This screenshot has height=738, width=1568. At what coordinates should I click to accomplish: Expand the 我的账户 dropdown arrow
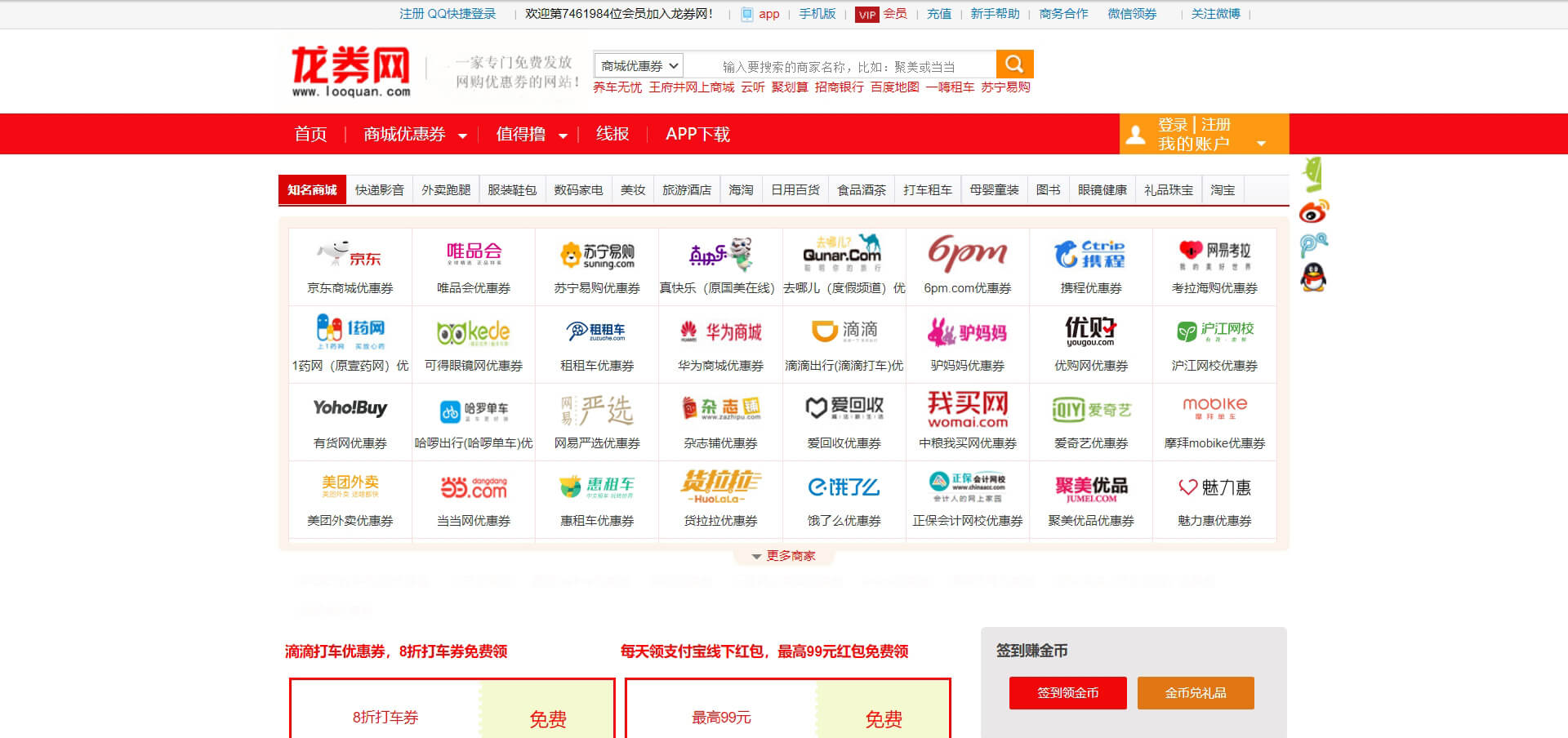1261,144
